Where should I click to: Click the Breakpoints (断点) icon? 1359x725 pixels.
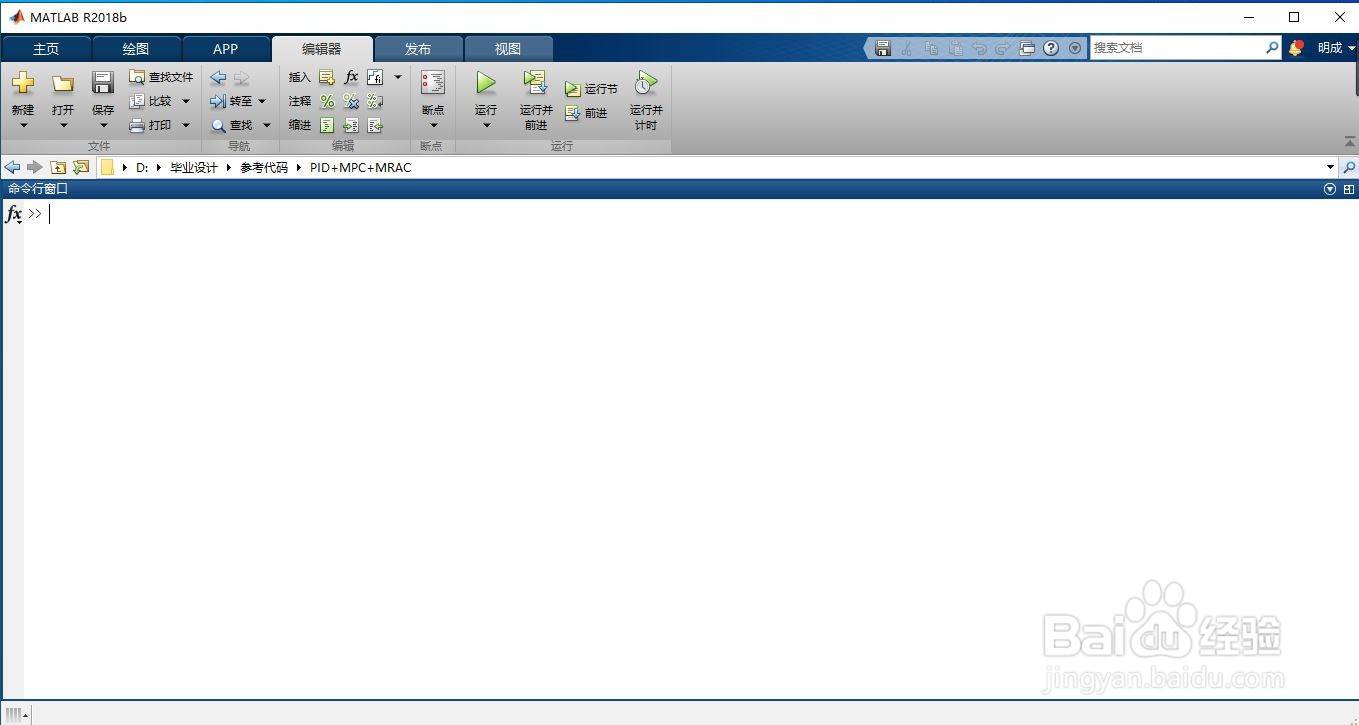coord(433,83)
